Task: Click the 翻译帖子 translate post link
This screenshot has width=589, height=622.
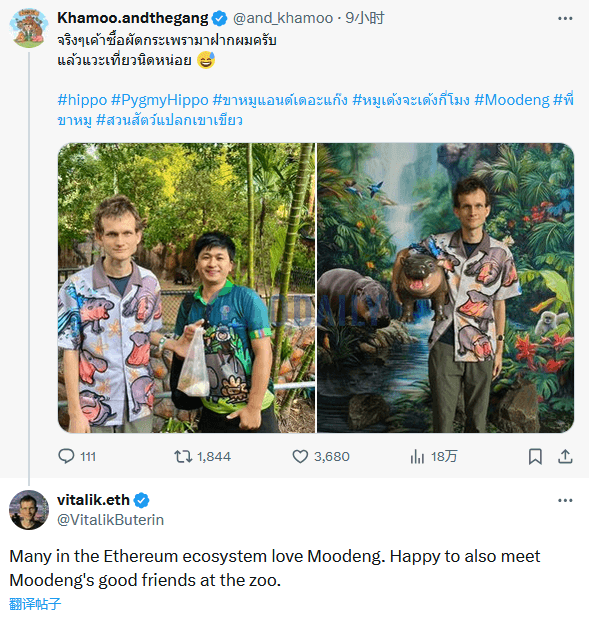Action: click(35, 604)
